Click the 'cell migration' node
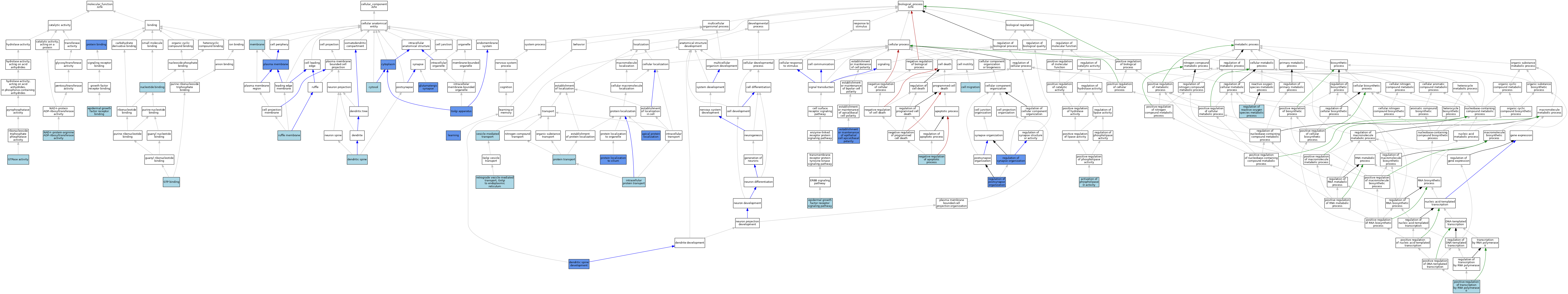Image resolution: width=1568 pixels, height=294 pixels. [x=970, y=87]
